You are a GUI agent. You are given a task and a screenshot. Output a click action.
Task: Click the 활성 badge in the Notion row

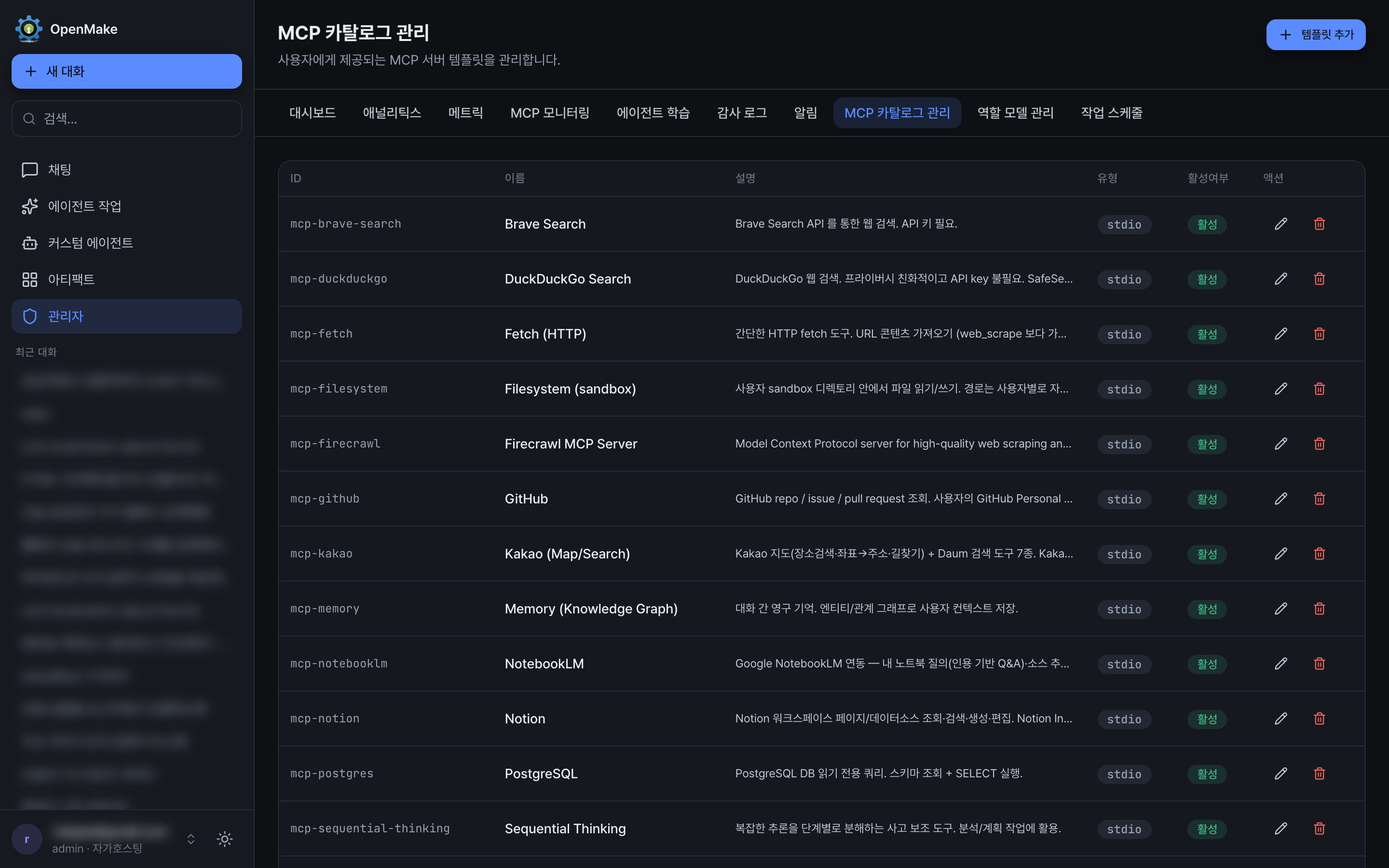(x=1207, y=719)
